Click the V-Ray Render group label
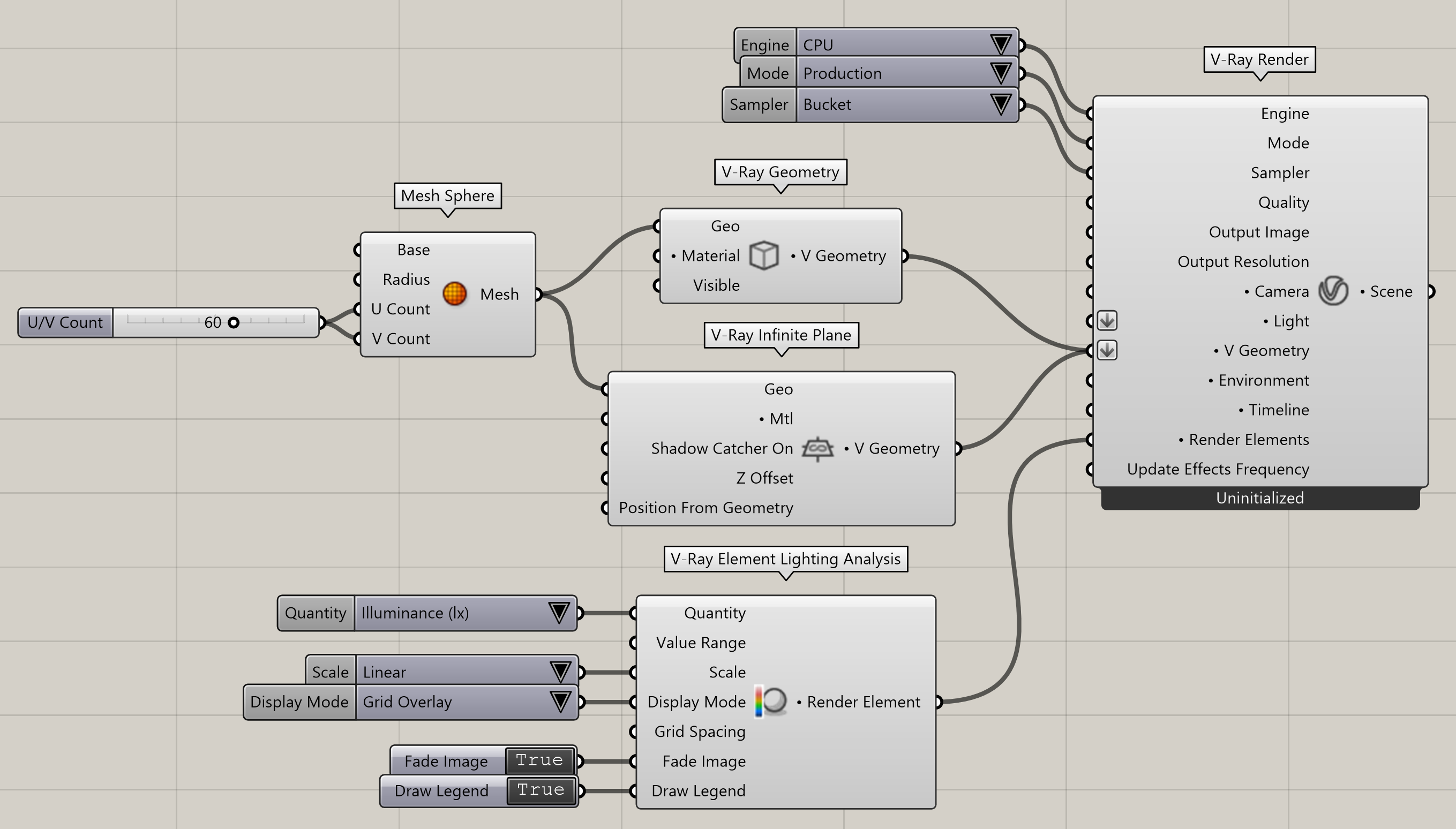Viewport: 1456px width, 829px height. (1259, 59)
